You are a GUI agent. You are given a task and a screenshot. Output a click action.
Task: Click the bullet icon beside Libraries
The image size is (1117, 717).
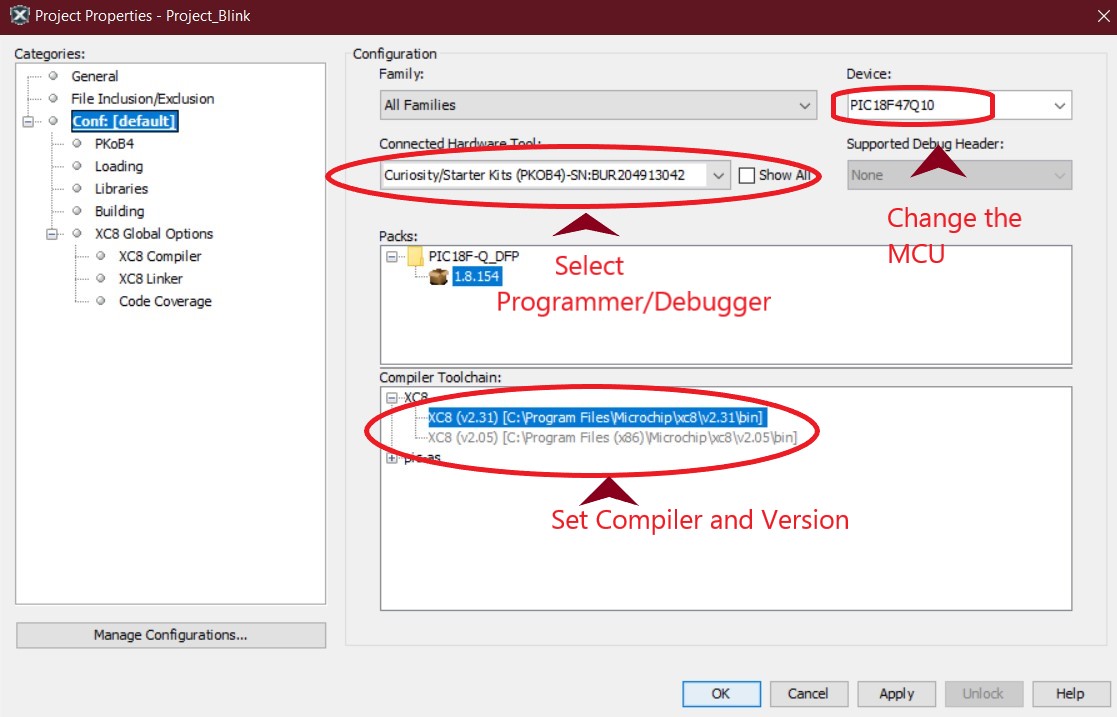77,189
